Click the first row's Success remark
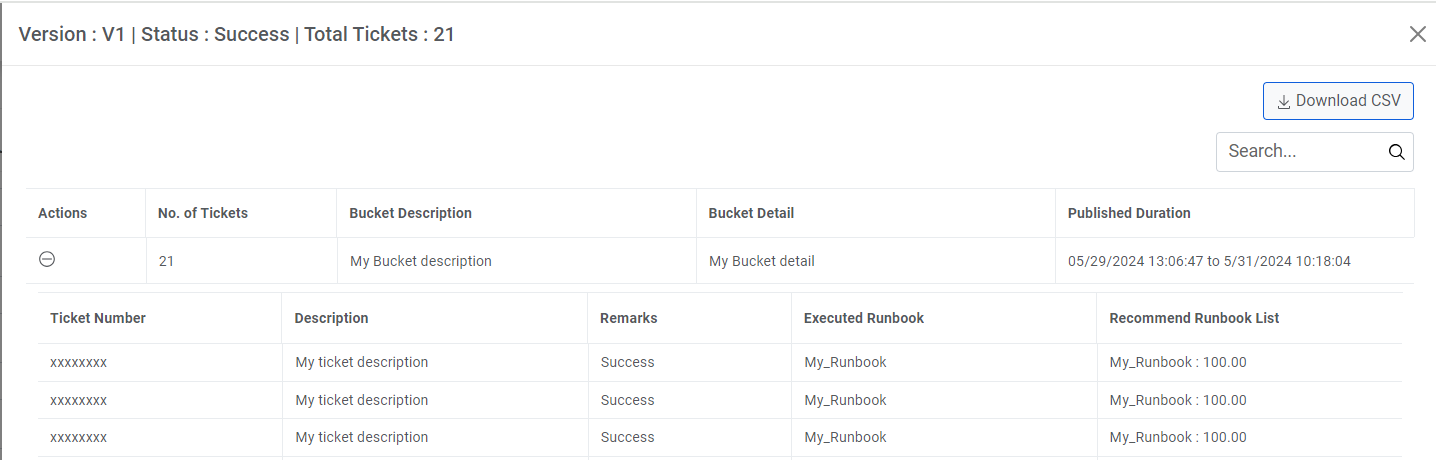Image resolution: width=1436 pixels, height=460 pixels. [x=627, y=362]
